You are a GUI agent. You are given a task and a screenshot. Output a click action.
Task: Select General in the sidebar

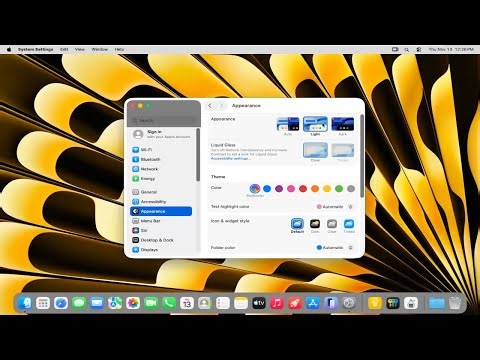click(x=161, y=192)
